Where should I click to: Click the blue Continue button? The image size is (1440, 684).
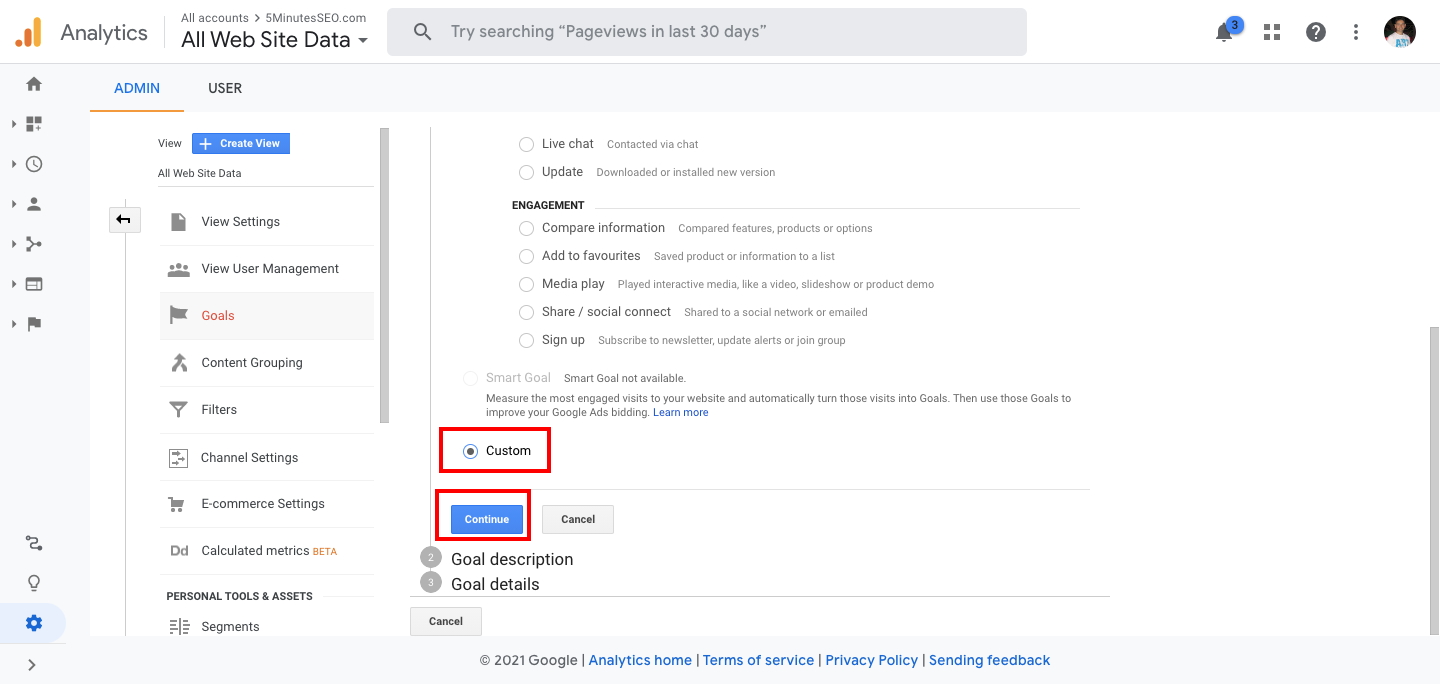pos(487,519)
